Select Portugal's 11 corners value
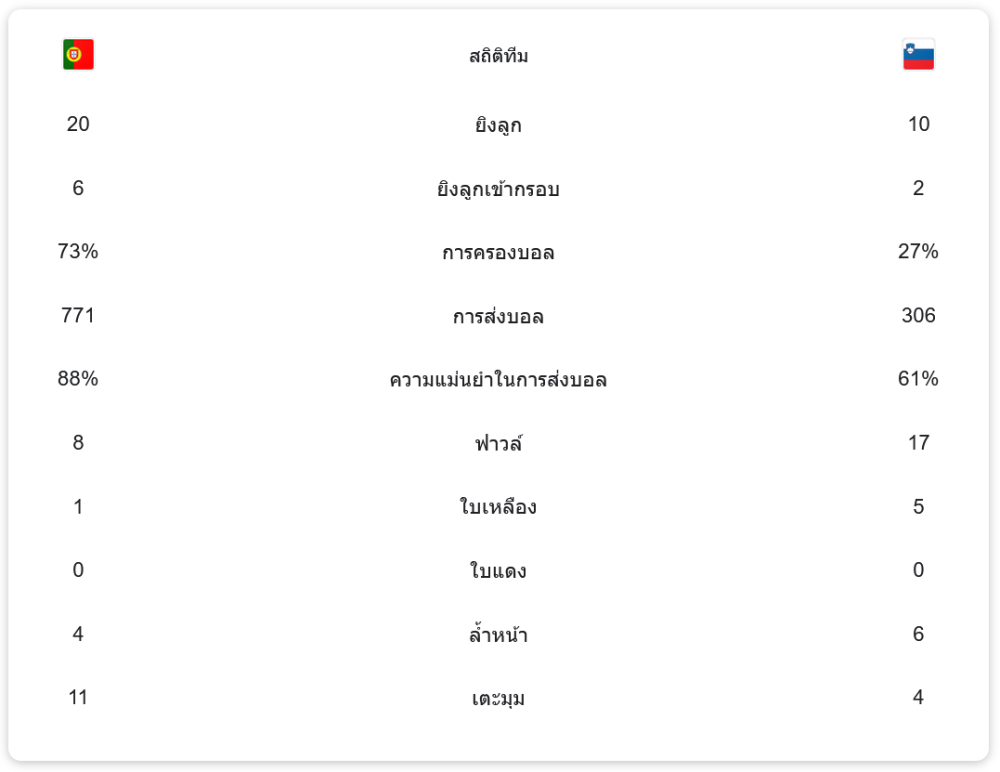1000x772 pixels. click(78, 697)
